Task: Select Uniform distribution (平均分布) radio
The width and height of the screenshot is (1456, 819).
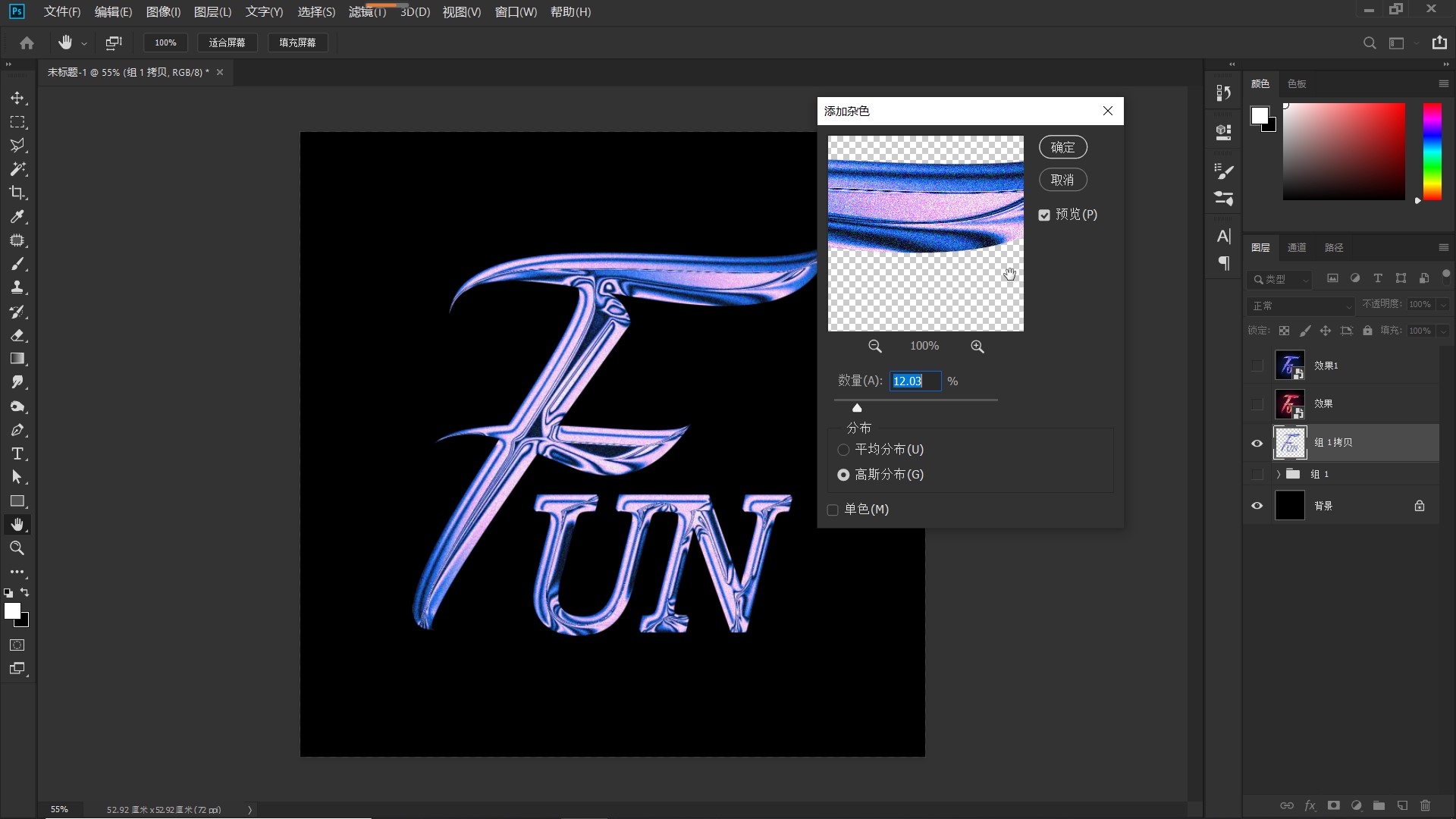Action: (843, 450)
